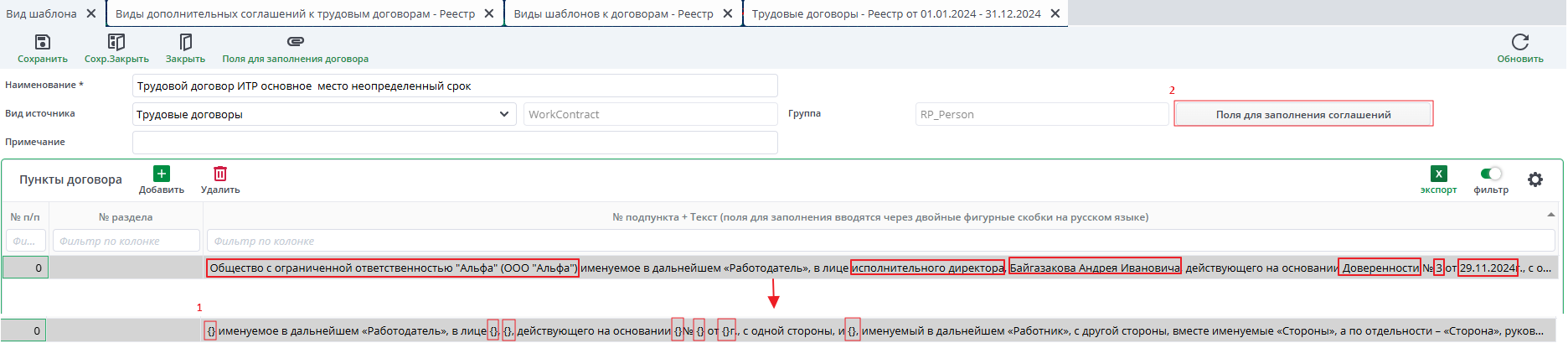Click sort arrow at header right edge
Screen dimensions: 1568x364
pyautogui.click(x=1551, y=216)
